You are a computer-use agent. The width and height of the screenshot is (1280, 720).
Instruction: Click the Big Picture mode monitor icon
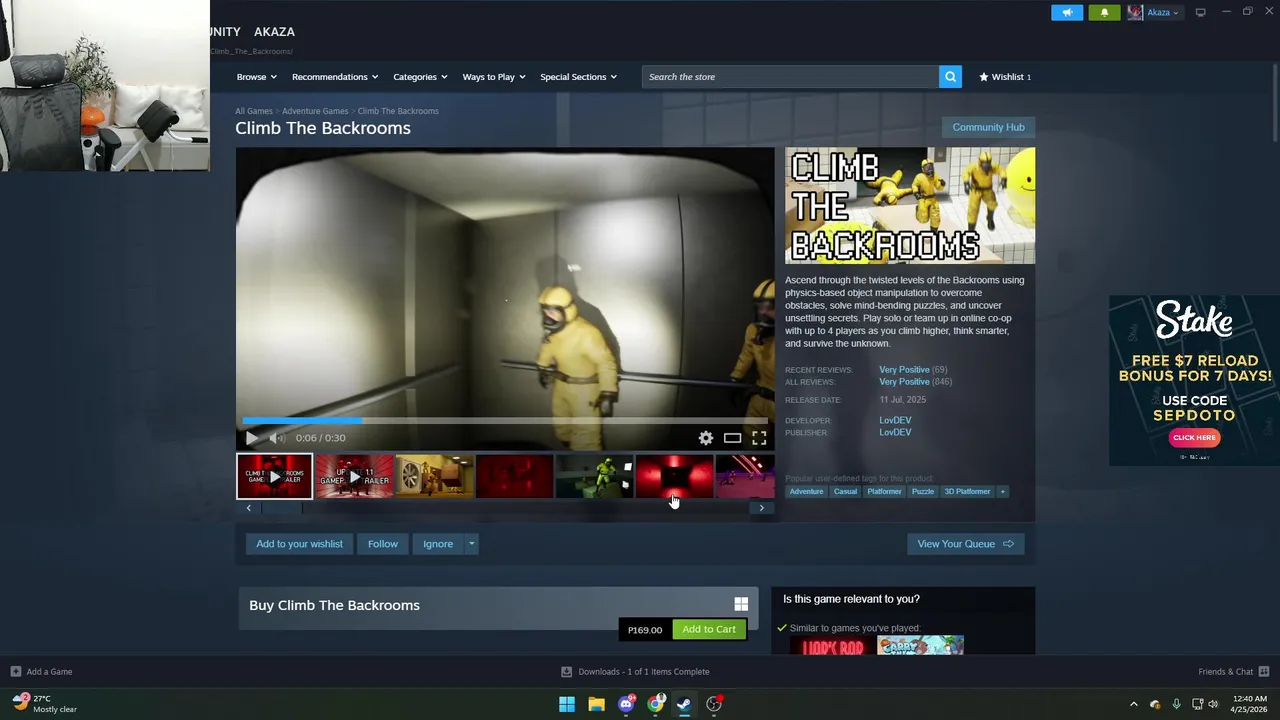1200,12
